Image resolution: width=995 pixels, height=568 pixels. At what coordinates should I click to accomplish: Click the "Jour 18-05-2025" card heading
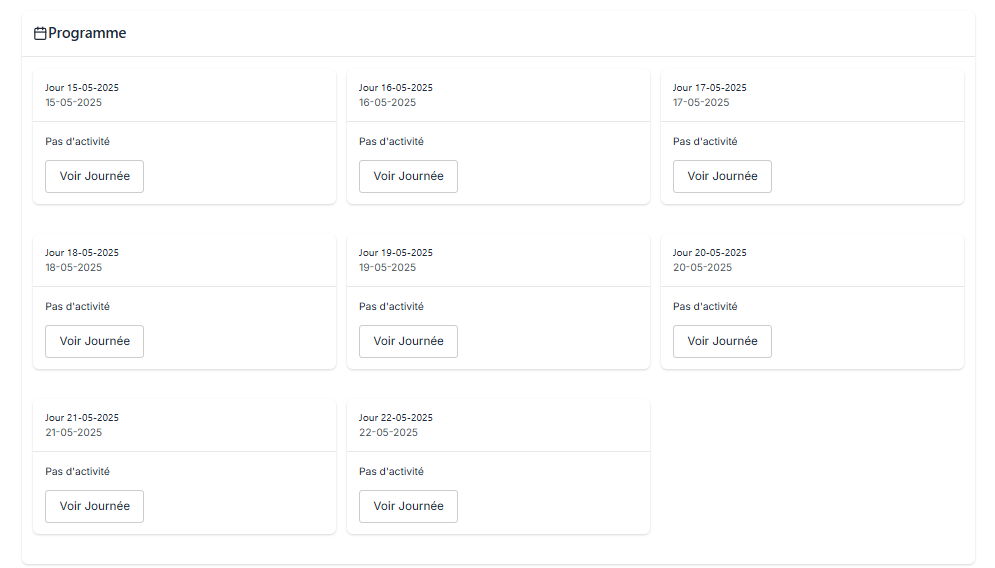click(x=82, y=253)
